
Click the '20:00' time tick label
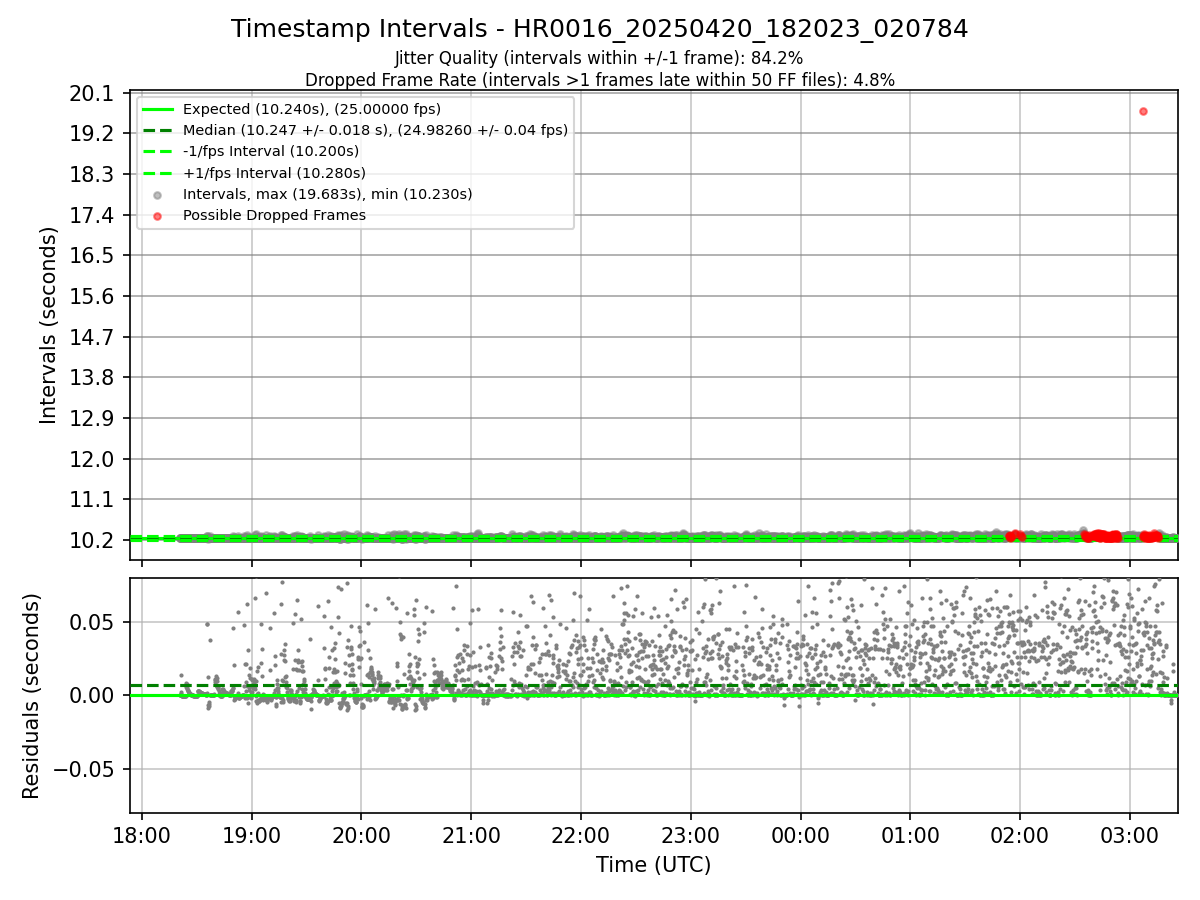pos(361,835)
